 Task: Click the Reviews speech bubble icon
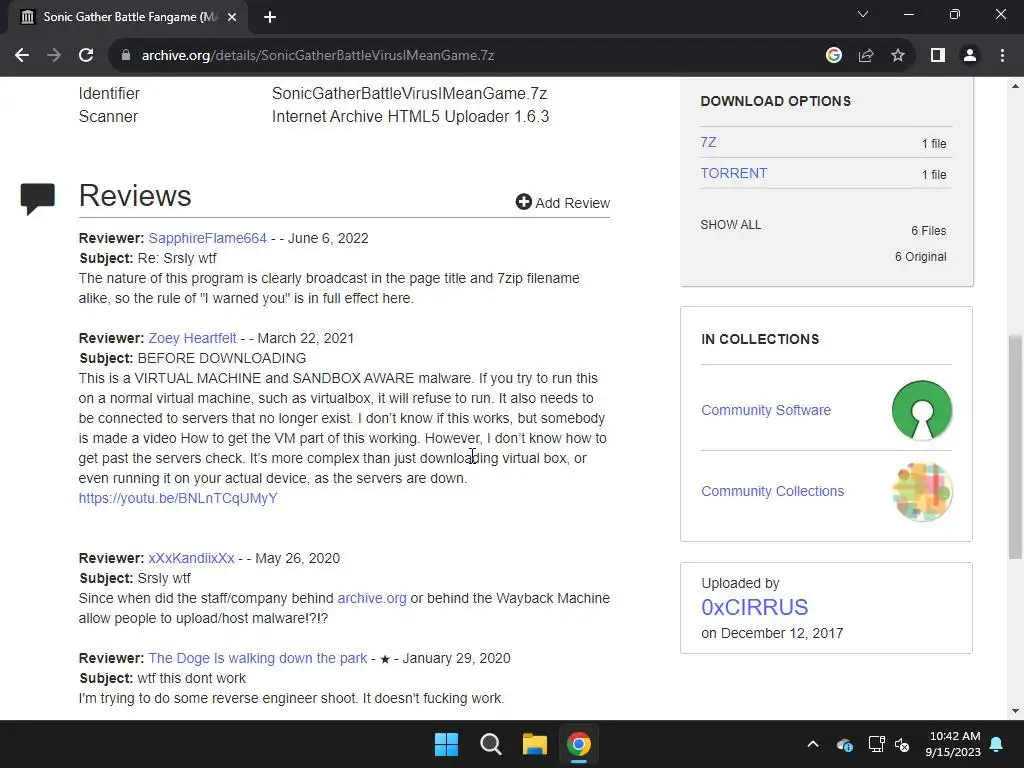point(37,199)
